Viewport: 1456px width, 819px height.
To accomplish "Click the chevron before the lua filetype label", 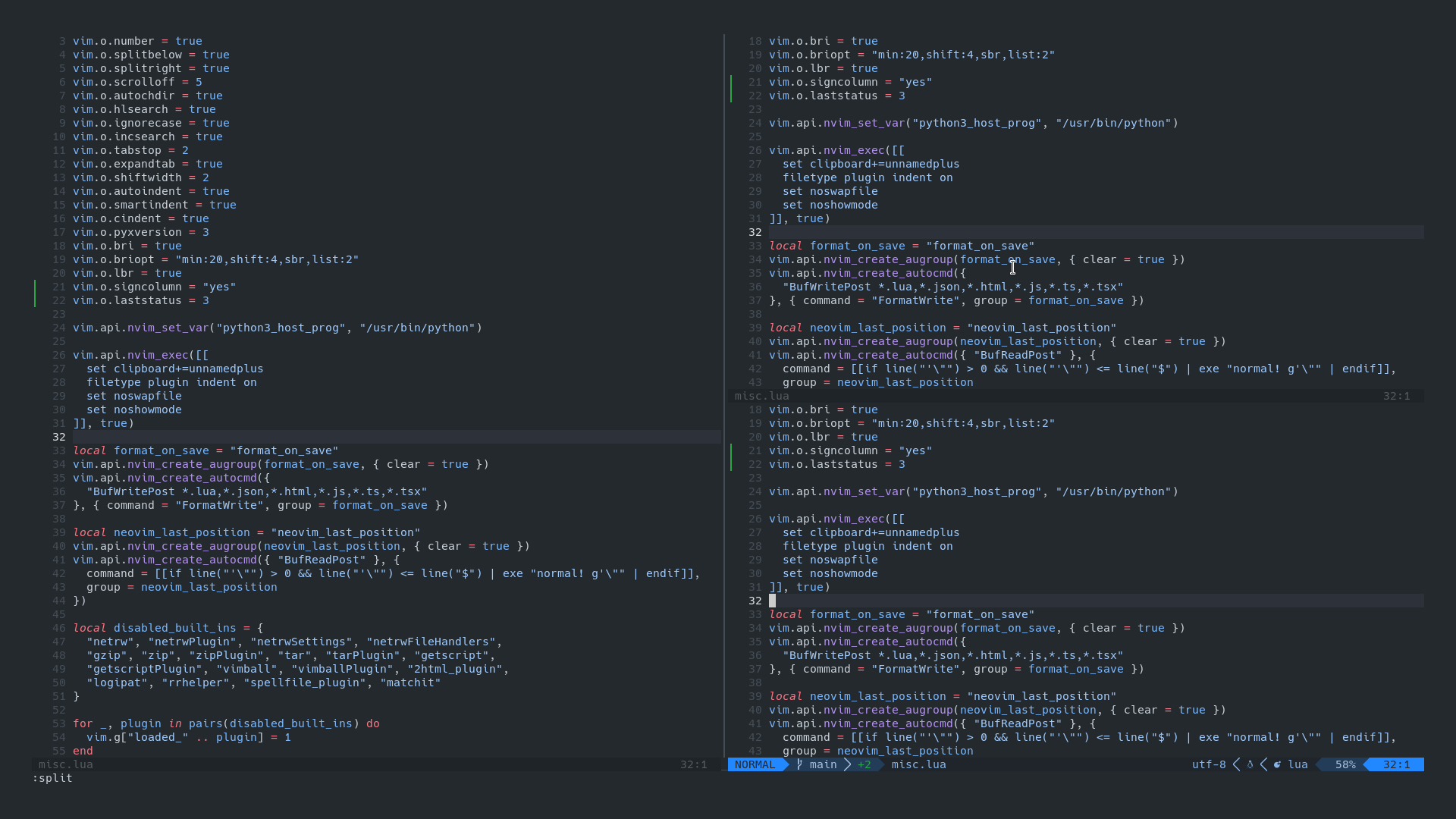I will (x=1263, y=764).
